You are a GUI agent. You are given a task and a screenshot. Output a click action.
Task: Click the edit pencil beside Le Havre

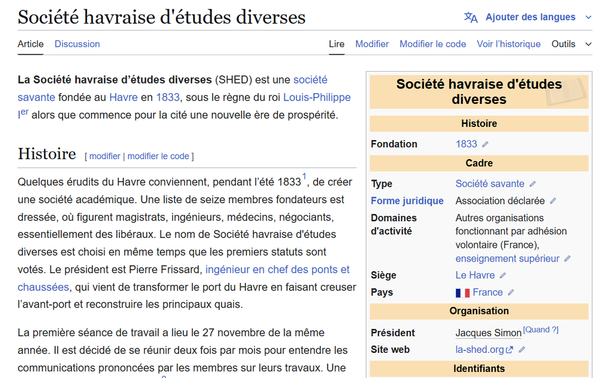[503, 275]
